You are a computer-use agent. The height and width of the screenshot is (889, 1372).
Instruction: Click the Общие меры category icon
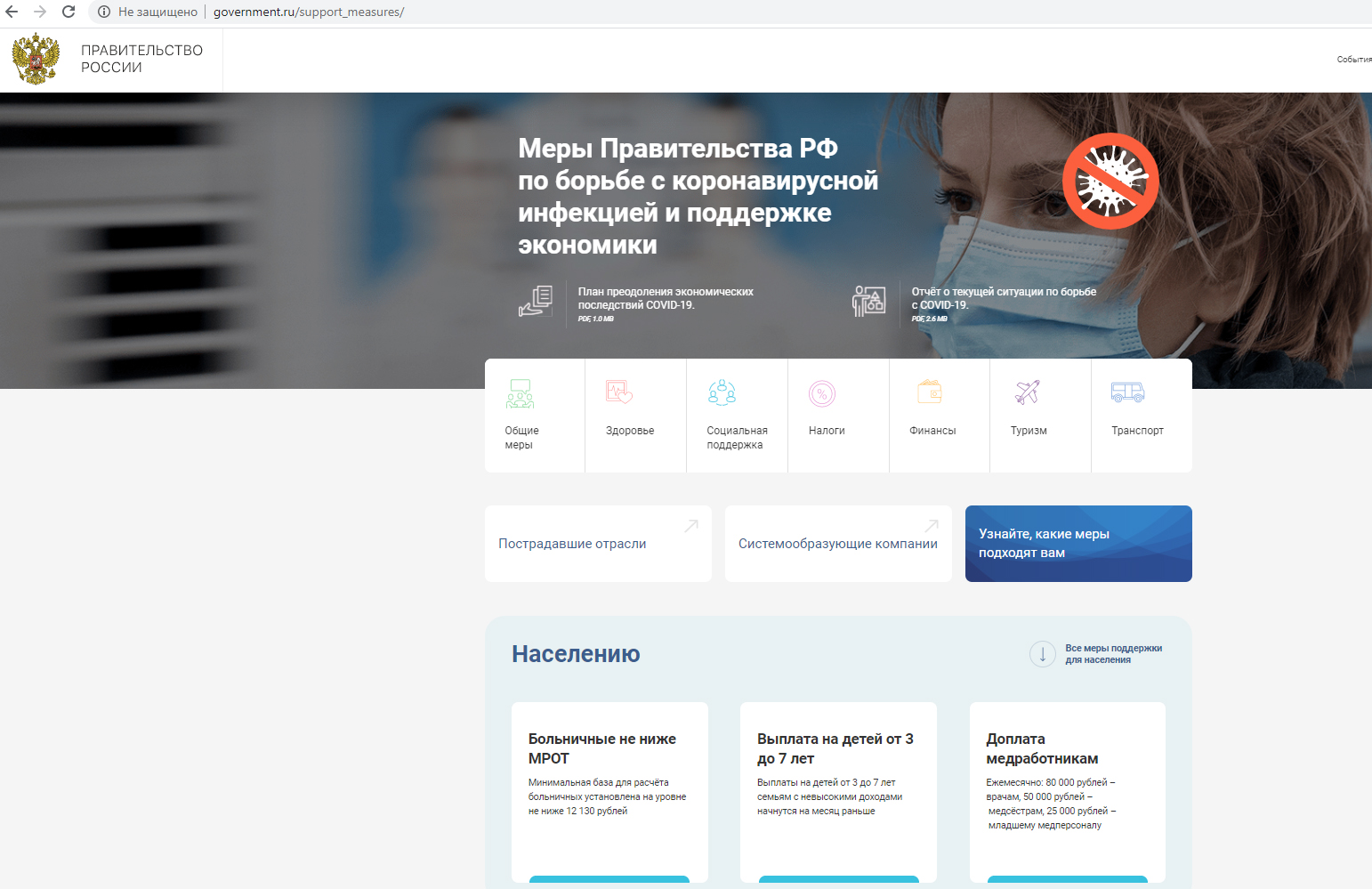(520, 393)
